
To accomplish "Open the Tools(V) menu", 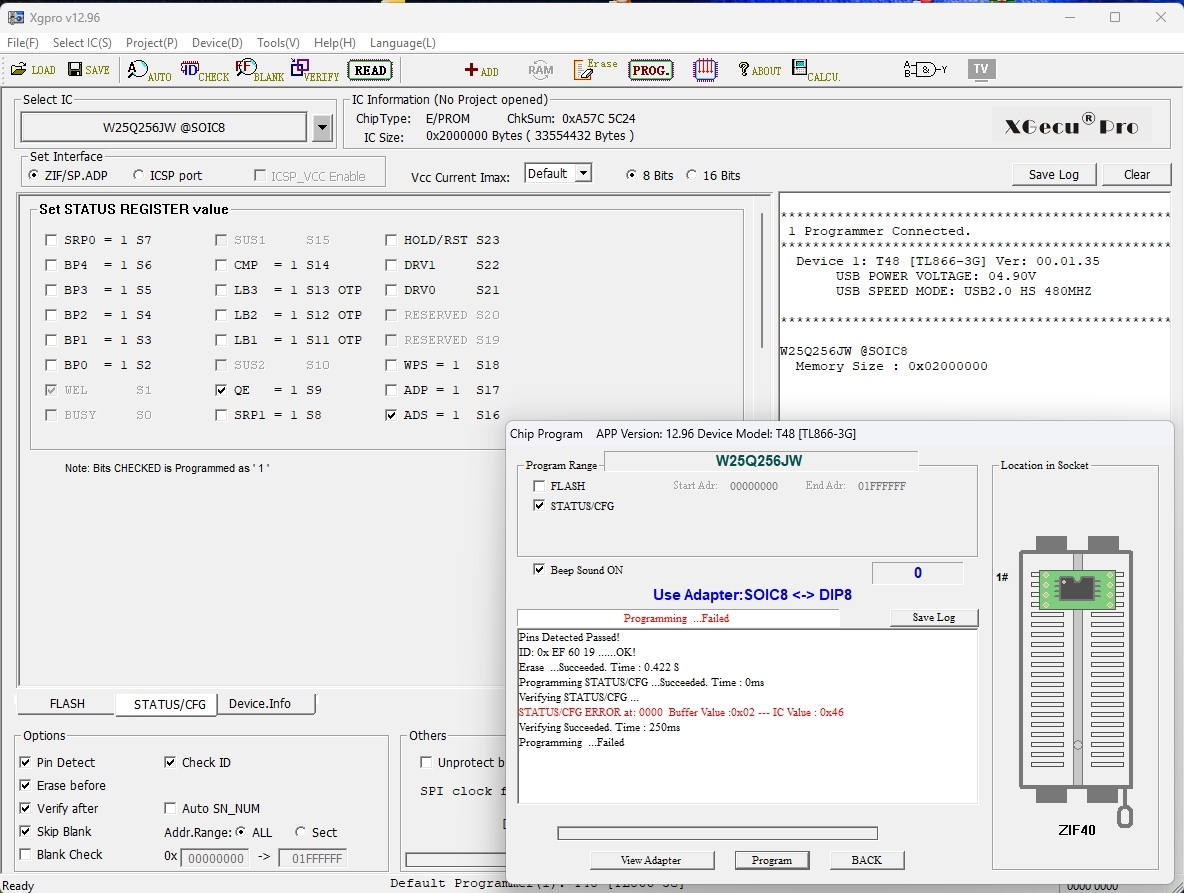I will [278, 43].
